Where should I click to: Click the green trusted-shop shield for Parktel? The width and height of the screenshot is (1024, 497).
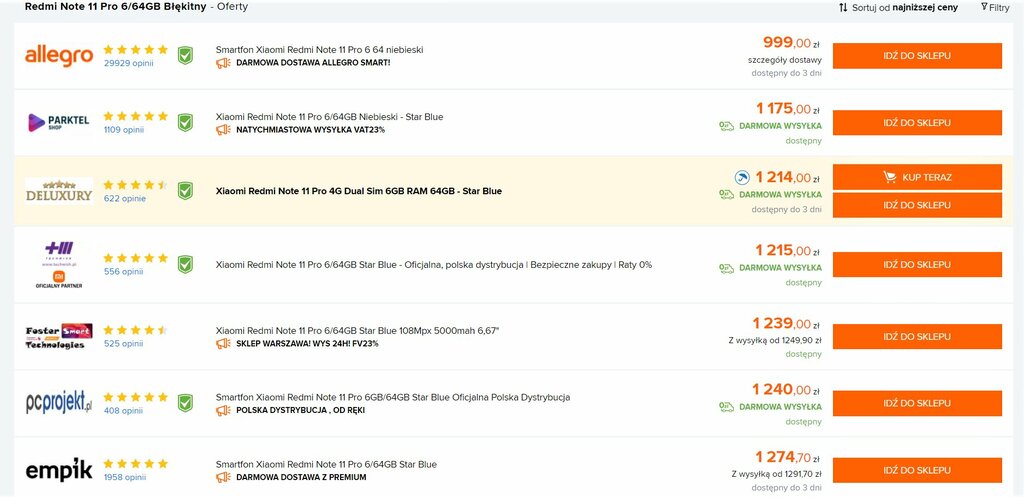pyautogui.click(x=185, y=122)
